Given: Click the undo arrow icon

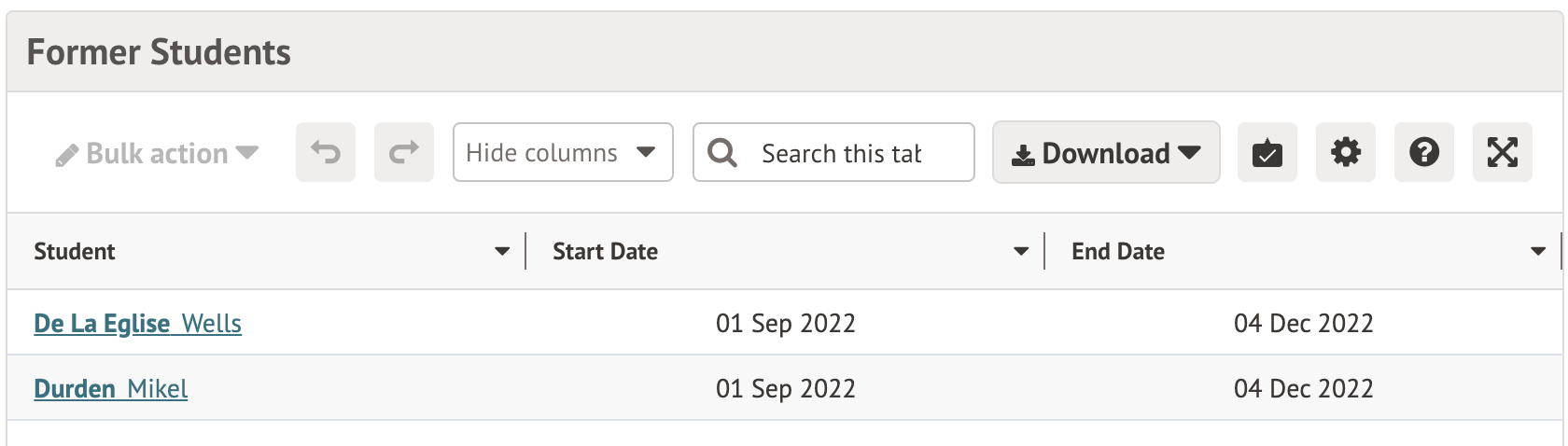Looking at the screenshot, I should point(326,152).
